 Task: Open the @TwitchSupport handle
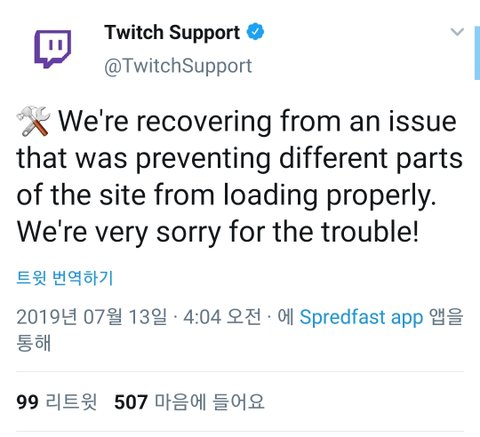point(178,66)
